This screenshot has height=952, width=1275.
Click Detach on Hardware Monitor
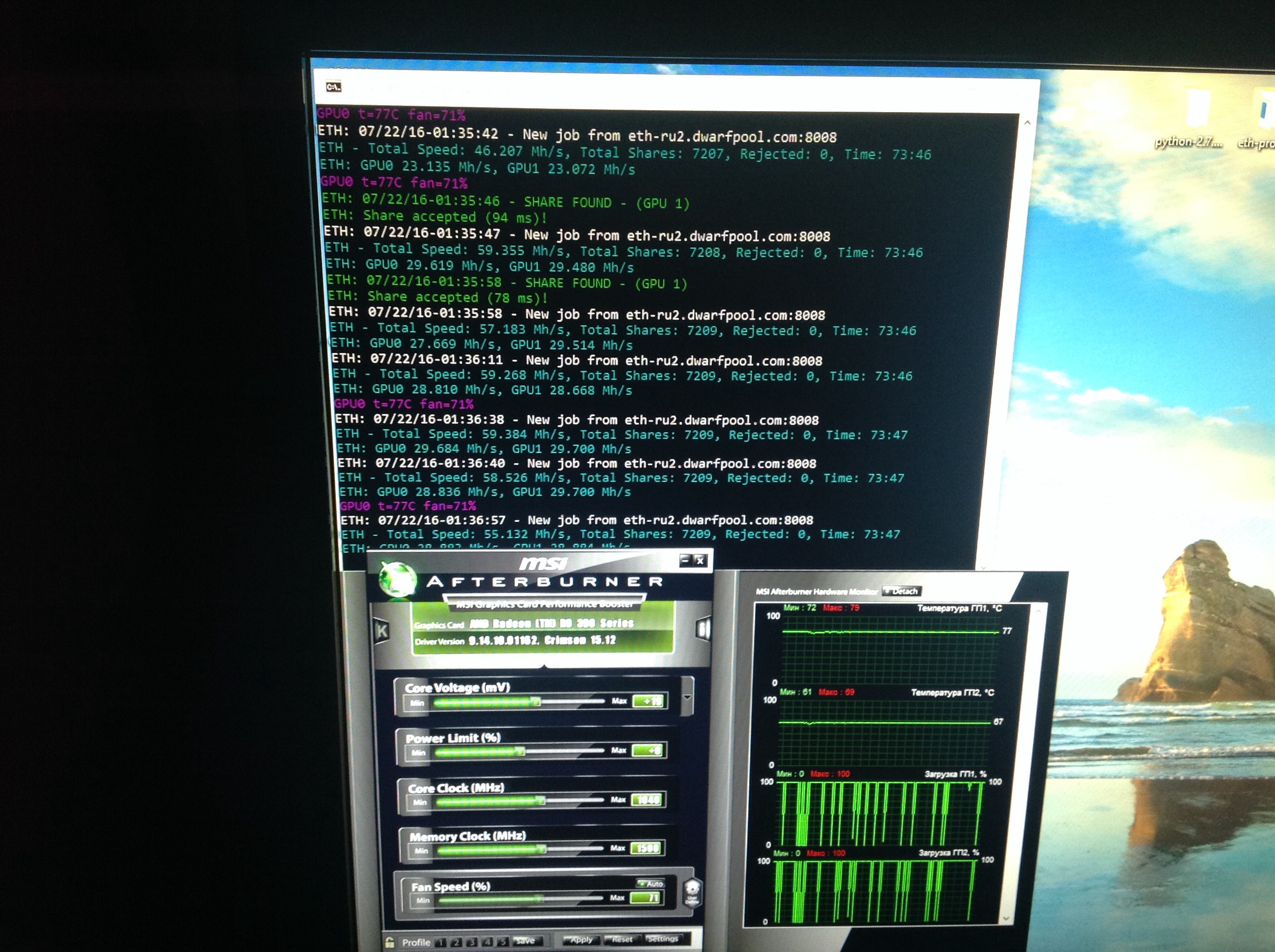point(902,591)
